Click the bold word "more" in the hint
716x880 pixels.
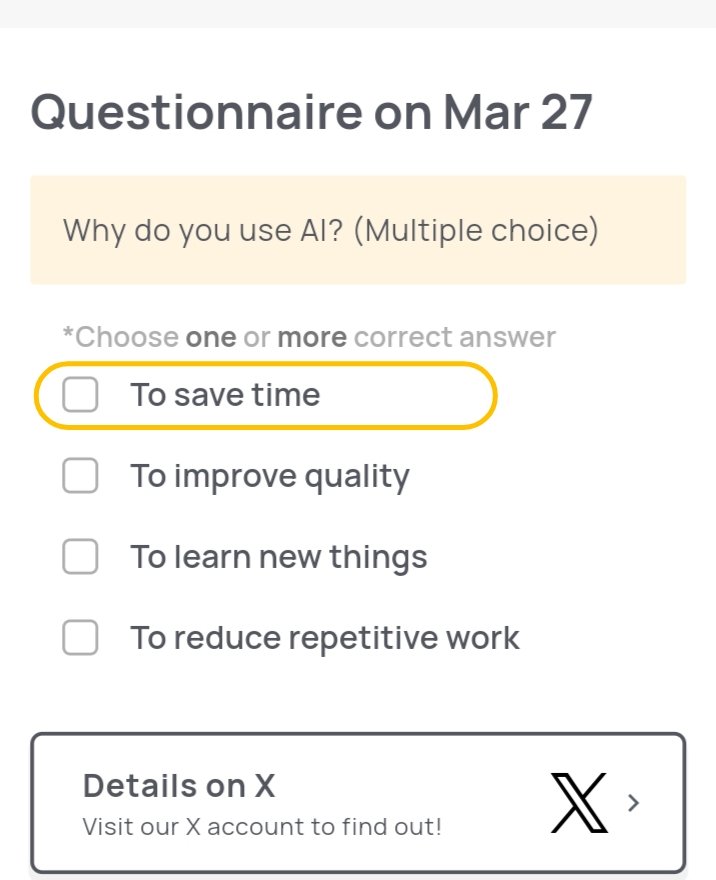312,337
